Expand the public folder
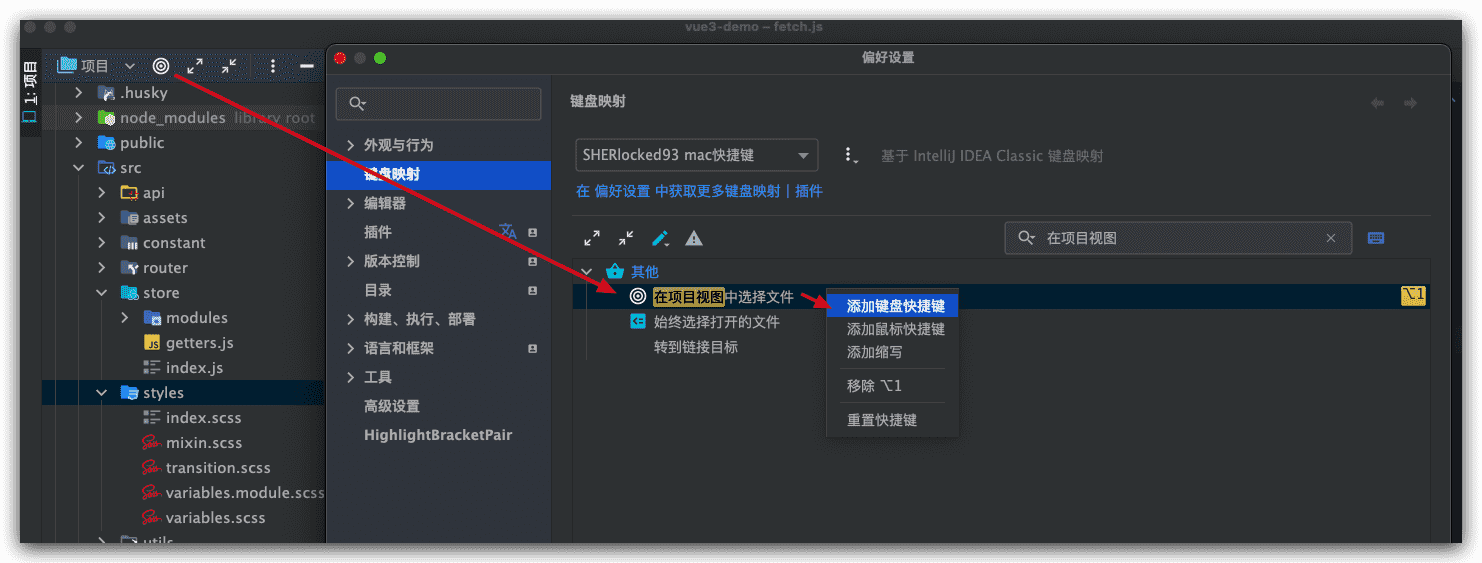This screenshot has width=1482, height=563. click(x=78, y=143)
